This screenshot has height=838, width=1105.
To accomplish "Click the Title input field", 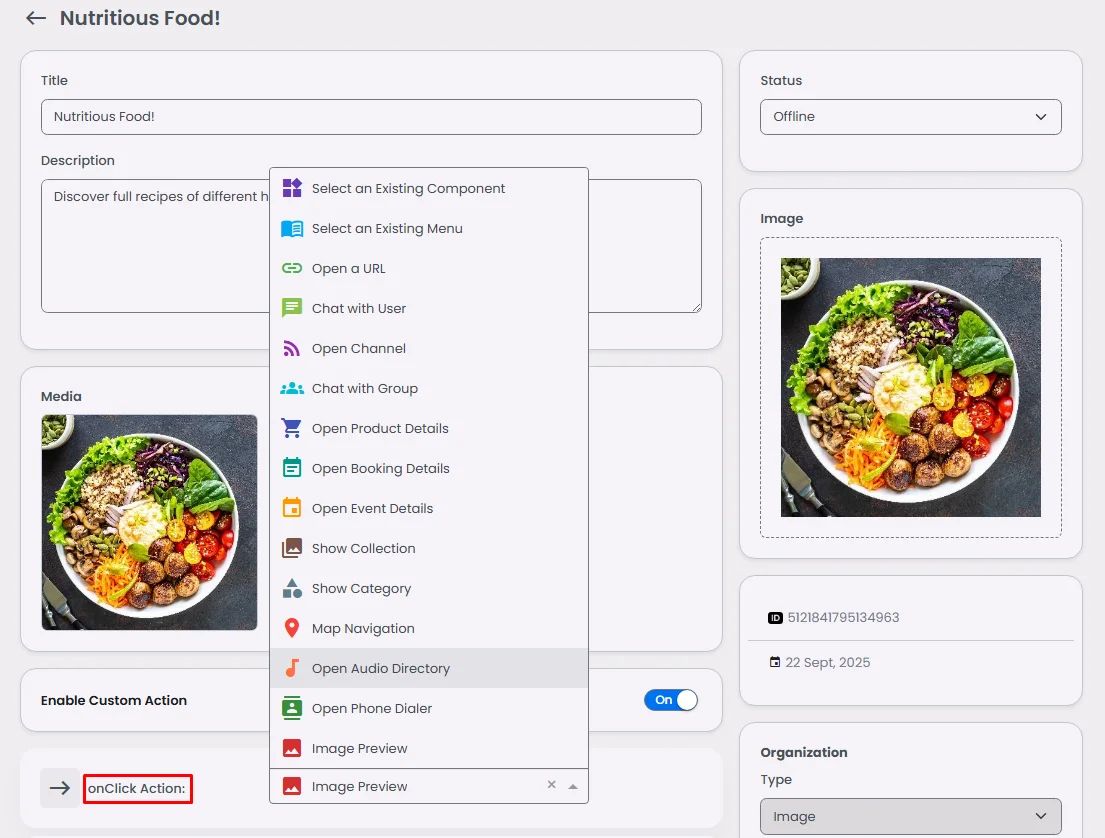I will 371,117.
